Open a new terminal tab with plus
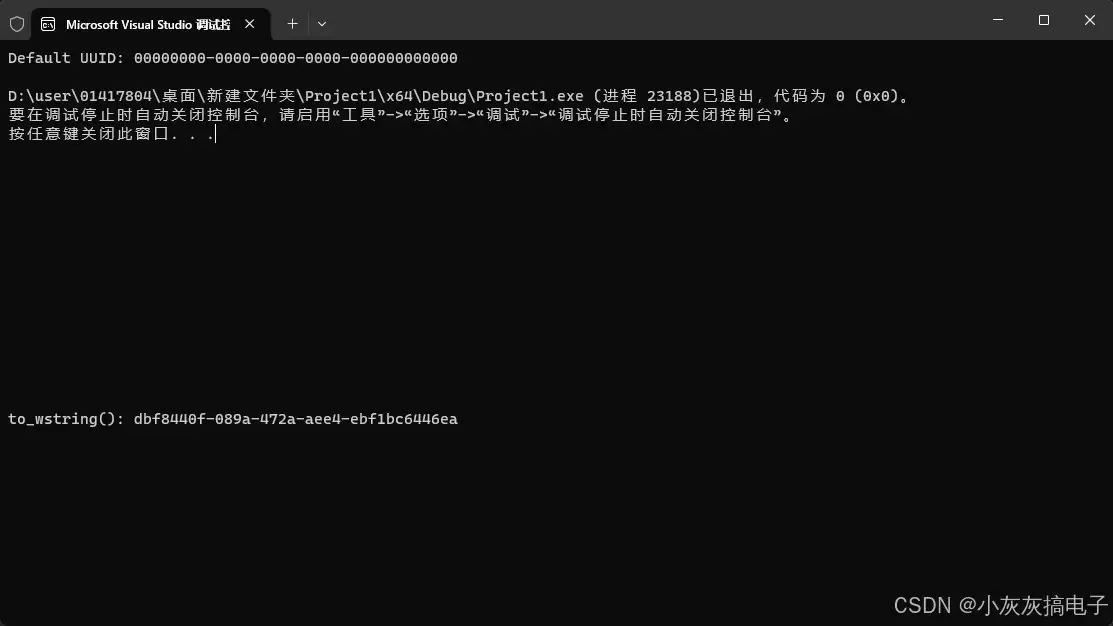Image resolution: width=1113 pixels, height=626 pixels. (x=292, y=24)
